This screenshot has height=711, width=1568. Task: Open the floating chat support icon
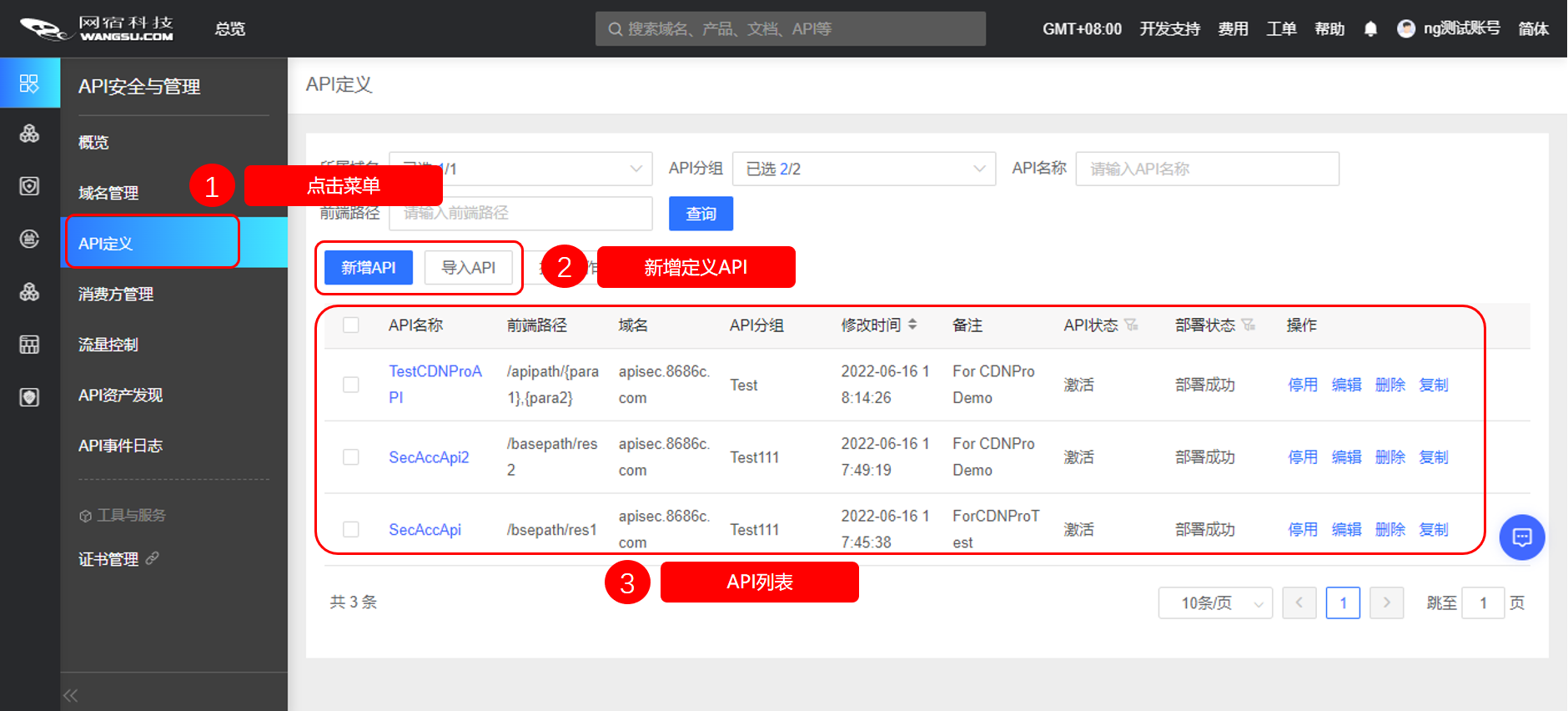point(1522,537)
